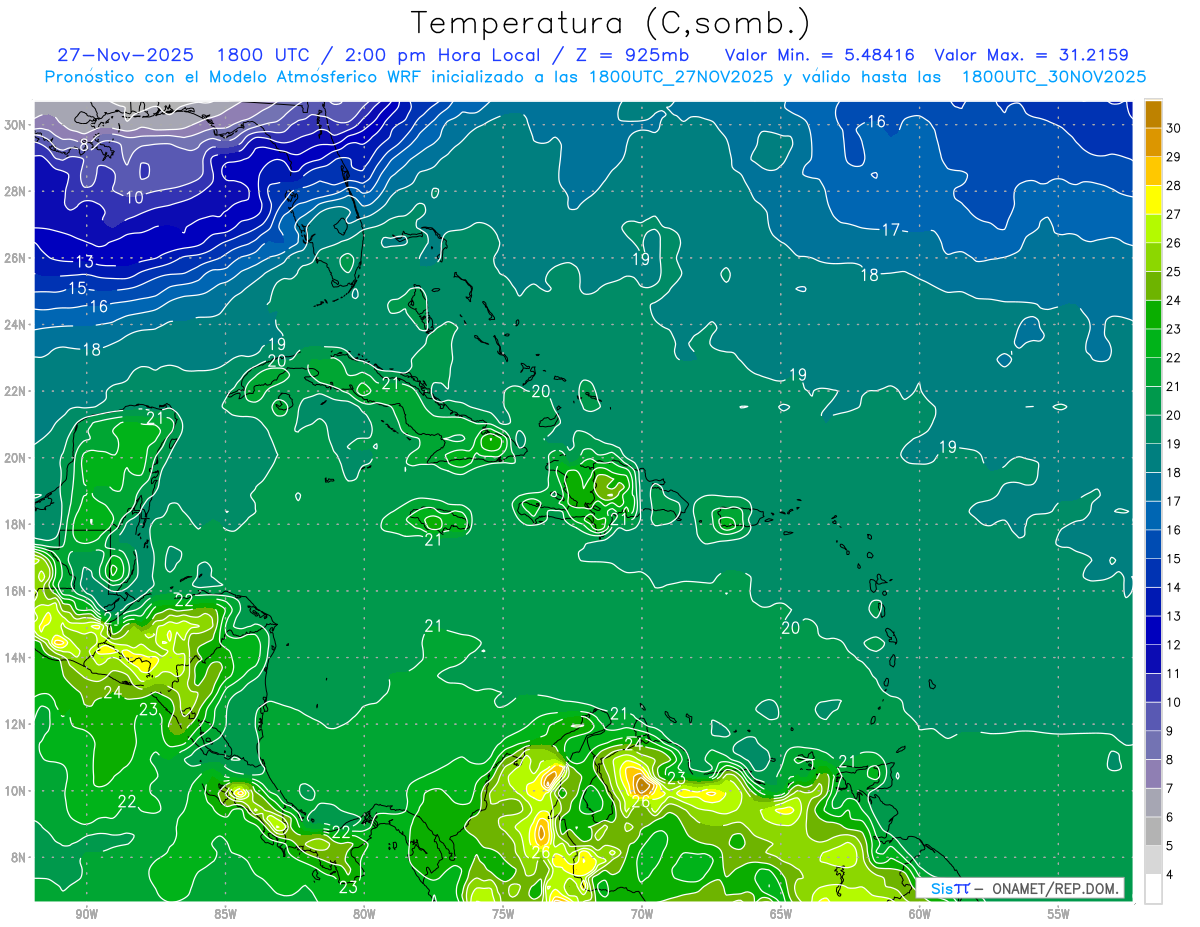The image size is (1200, 927).
Task: Pick the purple colorbar segment between 8 and 9
Action: tap(1153, 745)
